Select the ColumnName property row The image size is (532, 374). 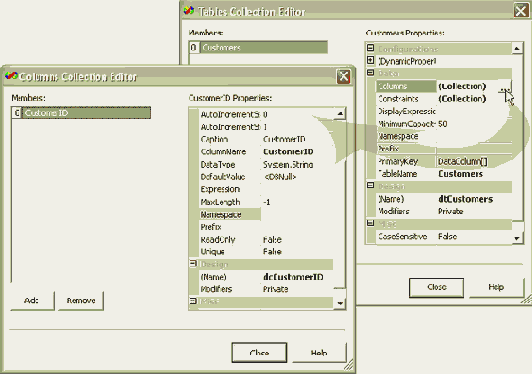click(266, 152)
